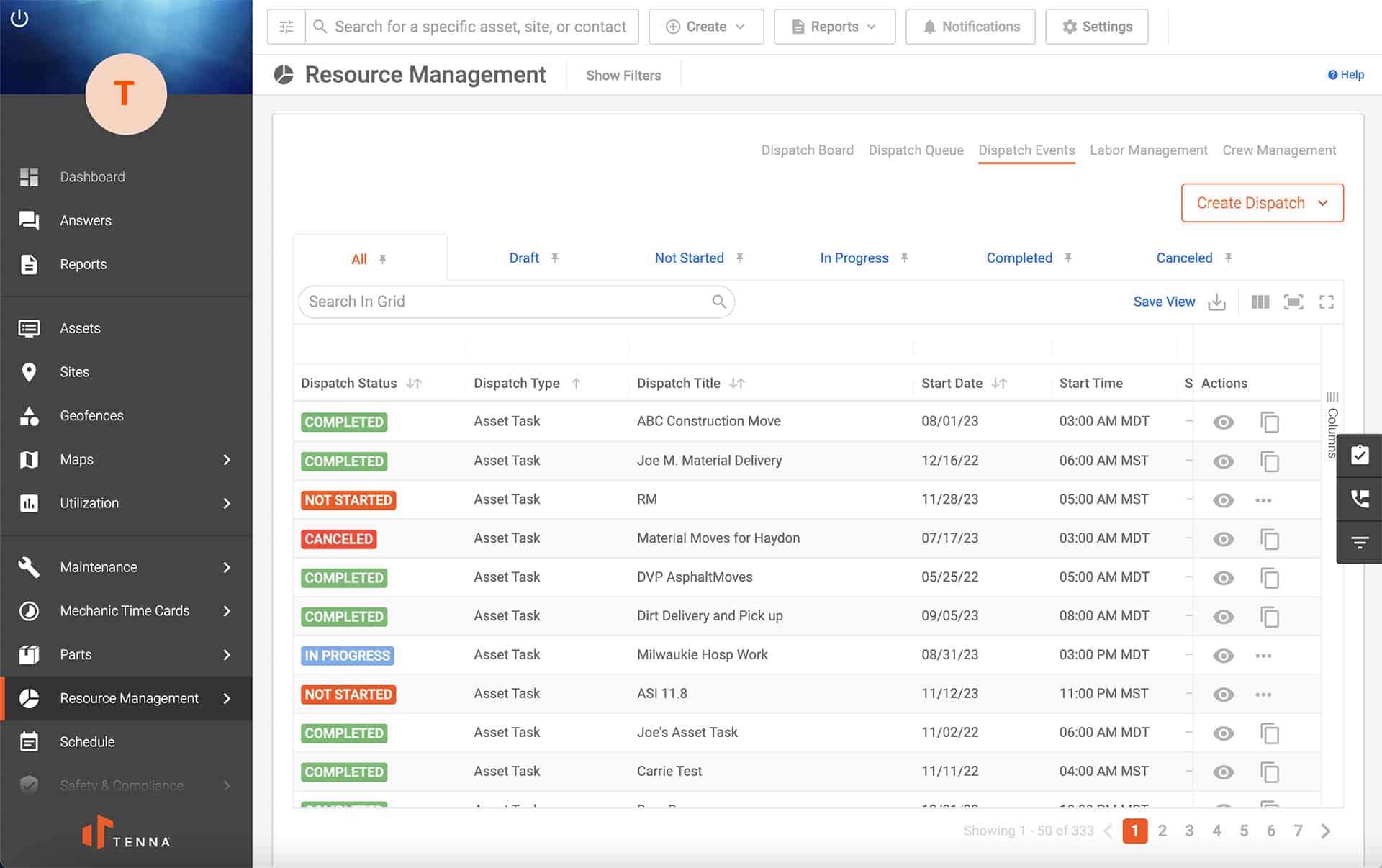Click the Save View link
Image resolution: width=1382 pixels, height=868 pixels.
point(1164,301)
